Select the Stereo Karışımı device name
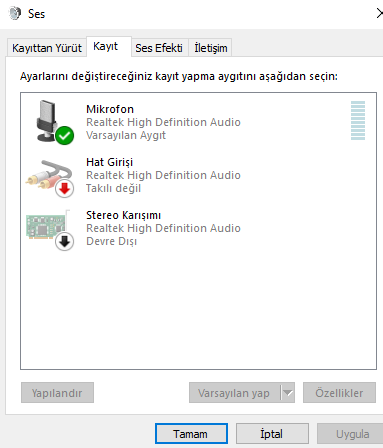 124,215
